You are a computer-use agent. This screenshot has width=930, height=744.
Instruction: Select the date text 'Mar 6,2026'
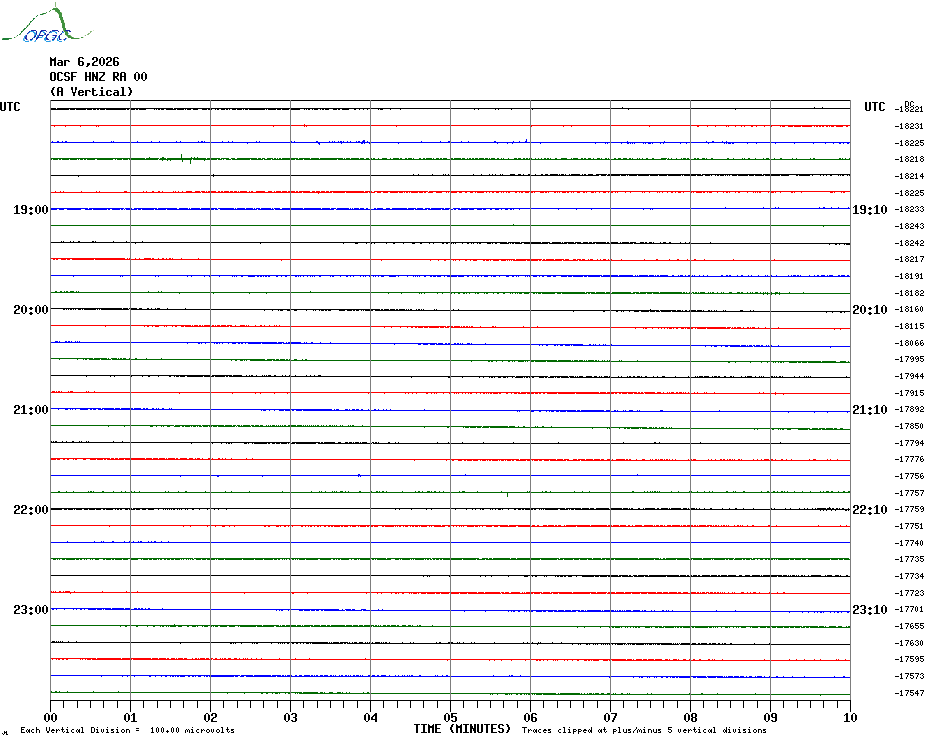84,62
